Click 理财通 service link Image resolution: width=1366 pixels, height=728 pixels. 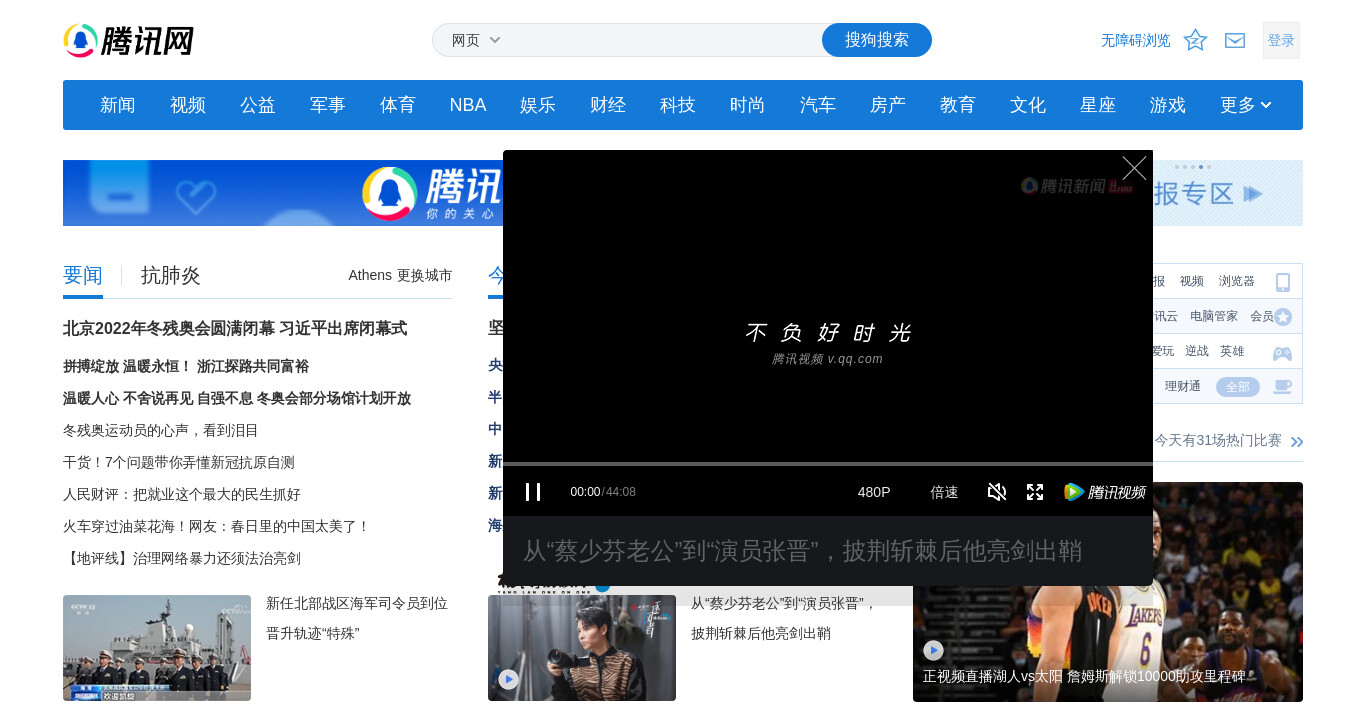tap(1183, 386)
